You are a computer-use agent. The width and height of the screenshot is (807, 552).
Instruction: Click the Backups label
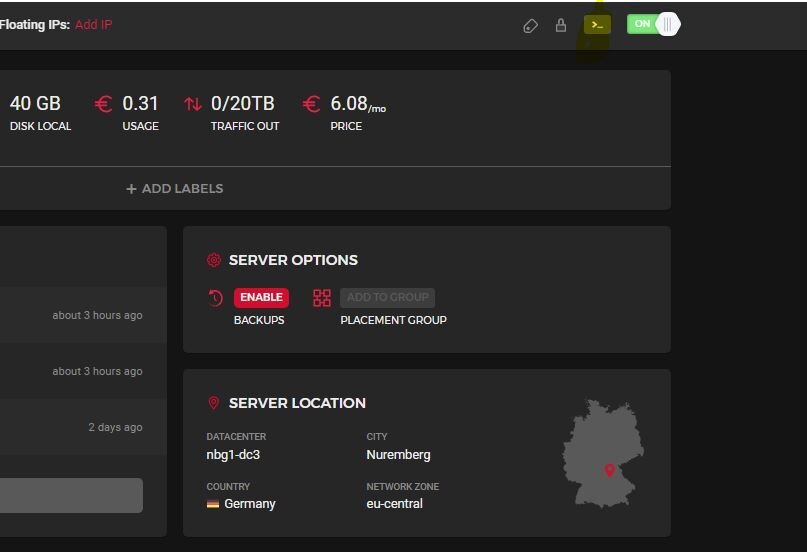pyautogui.click(x=259, y=320)
